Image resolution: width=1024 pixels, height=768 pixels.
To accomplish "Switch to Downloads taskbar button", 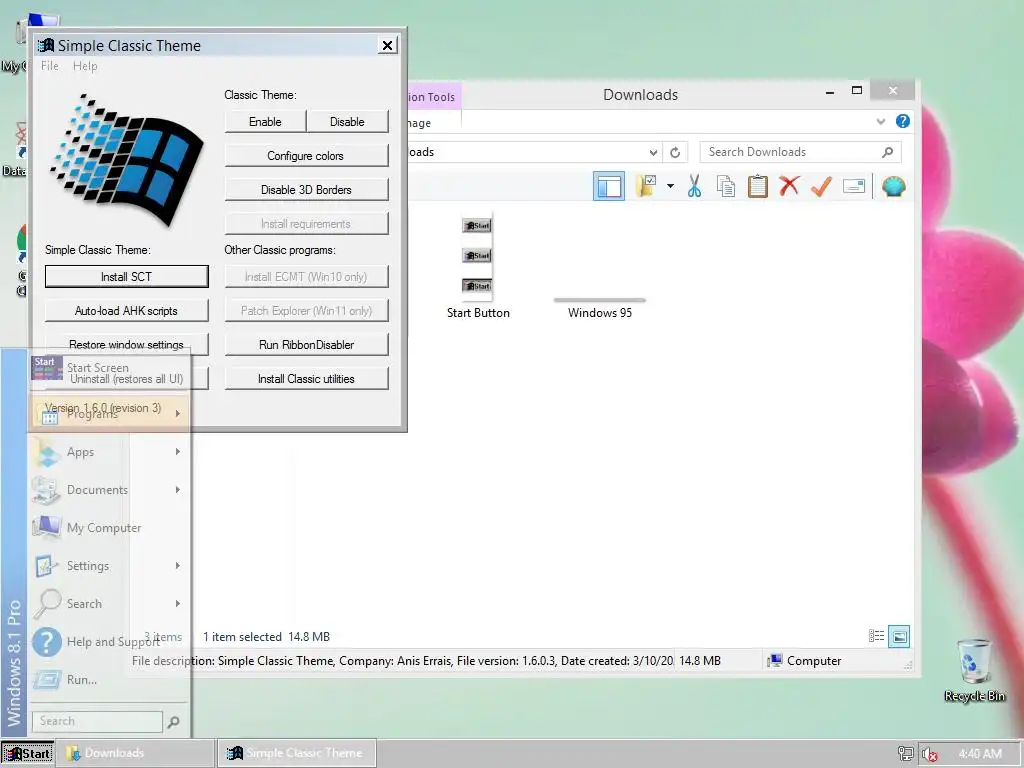I will coord(136,753).
